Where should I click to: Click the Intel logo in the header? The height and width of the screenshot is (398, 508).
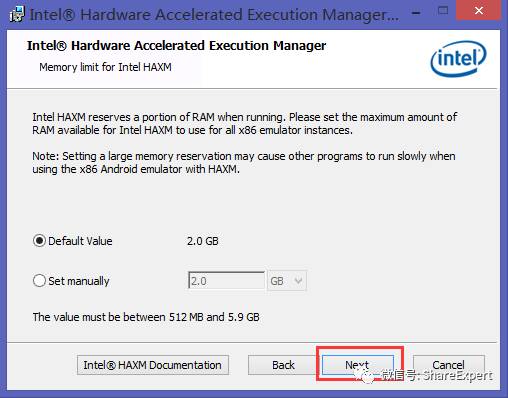(458, 59)
